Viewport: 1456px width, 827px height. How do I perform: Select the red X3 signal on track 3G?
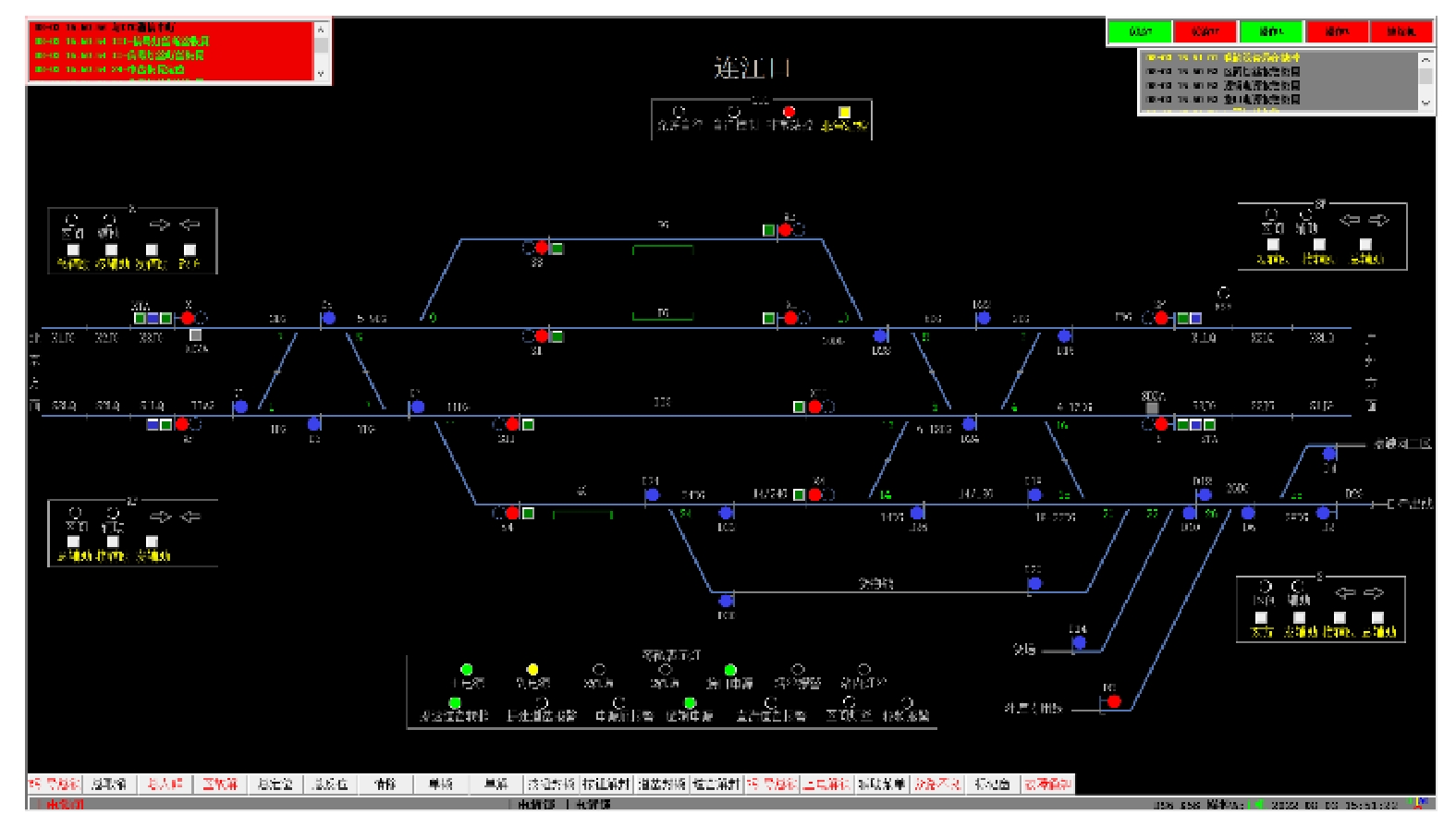coord(785,230)
